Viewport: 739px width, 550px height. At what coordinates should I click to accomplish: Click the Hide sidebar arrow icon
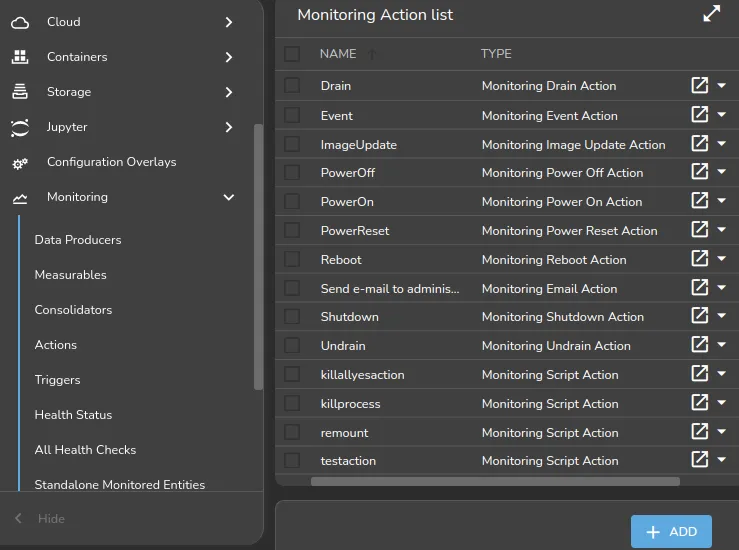click(18, 518)
